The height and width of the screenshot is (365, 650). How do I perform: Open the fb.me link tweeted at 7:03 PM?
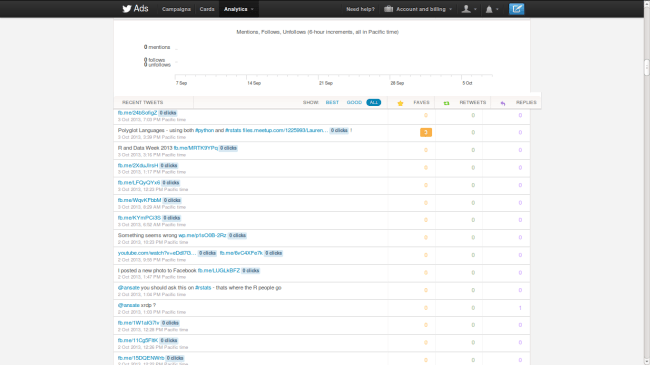coord(137,113)
